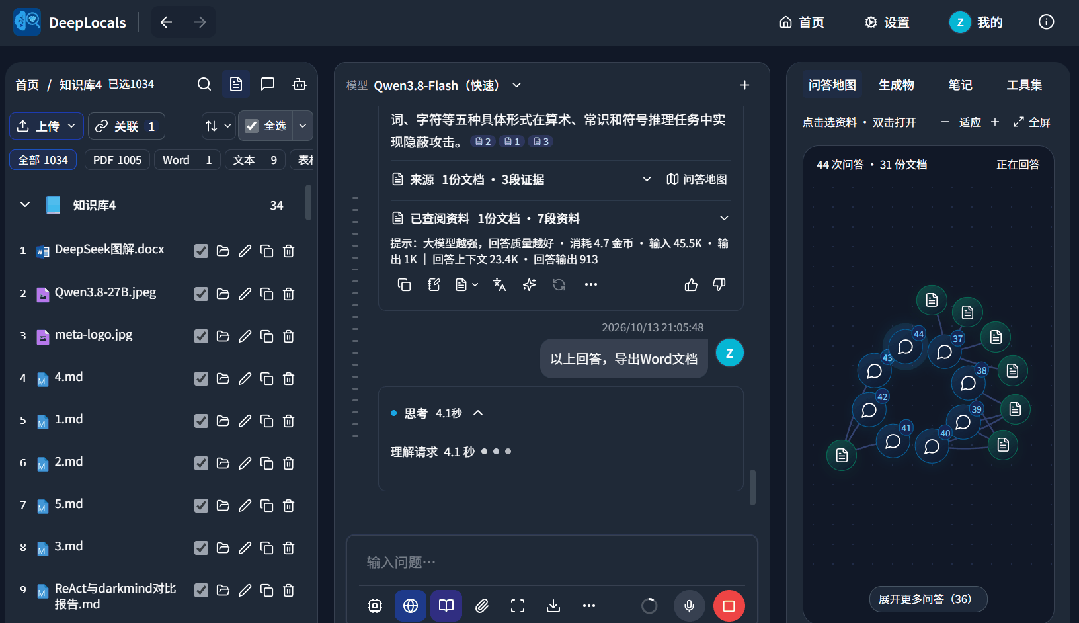
Task: Filter files by Word 1
Action: [x=187, y=160]
